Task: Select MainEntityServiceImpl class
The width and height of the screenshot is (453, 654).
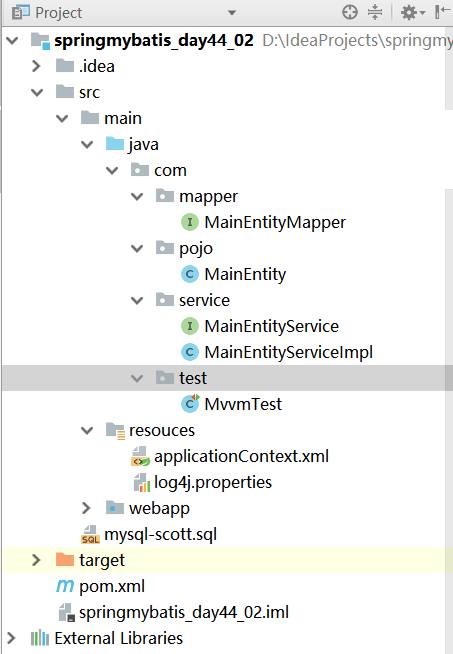Action: point(288,352)
